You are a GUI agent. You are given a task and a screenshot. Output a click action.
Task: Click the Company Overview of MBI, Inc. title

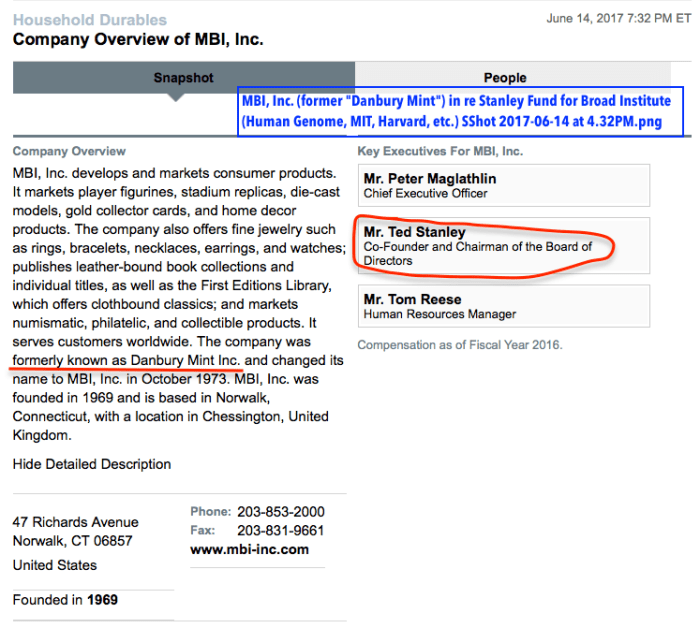[138, 40]
